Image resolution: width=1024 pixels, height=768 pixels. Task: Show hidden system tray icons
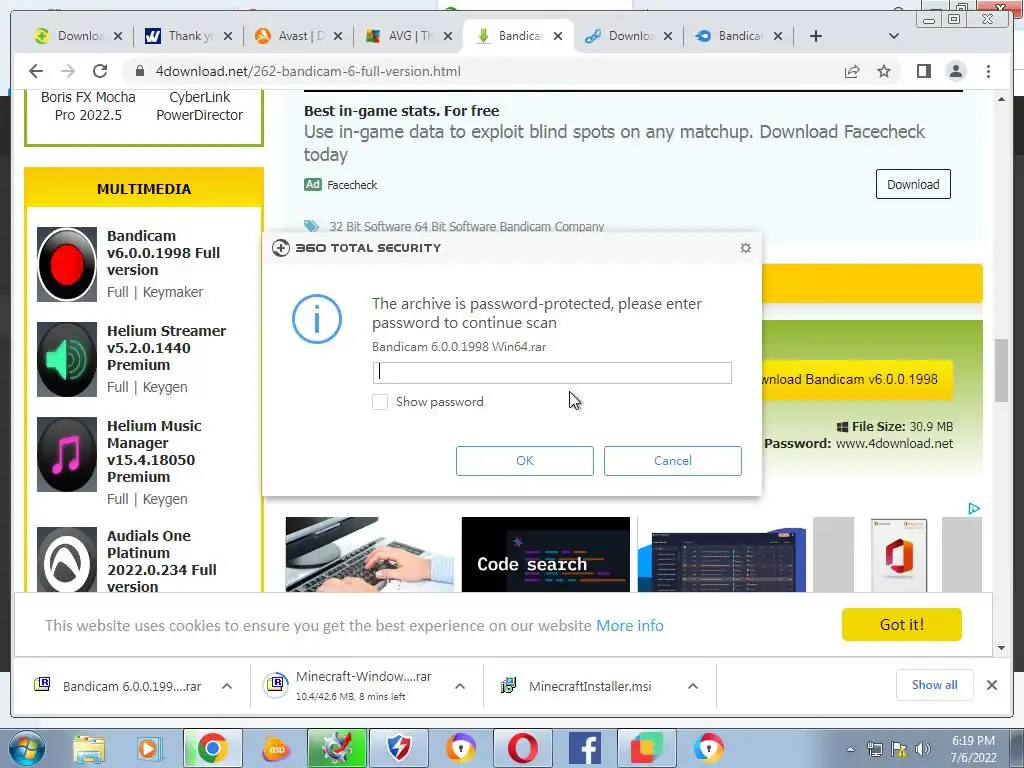click(850, 749)
